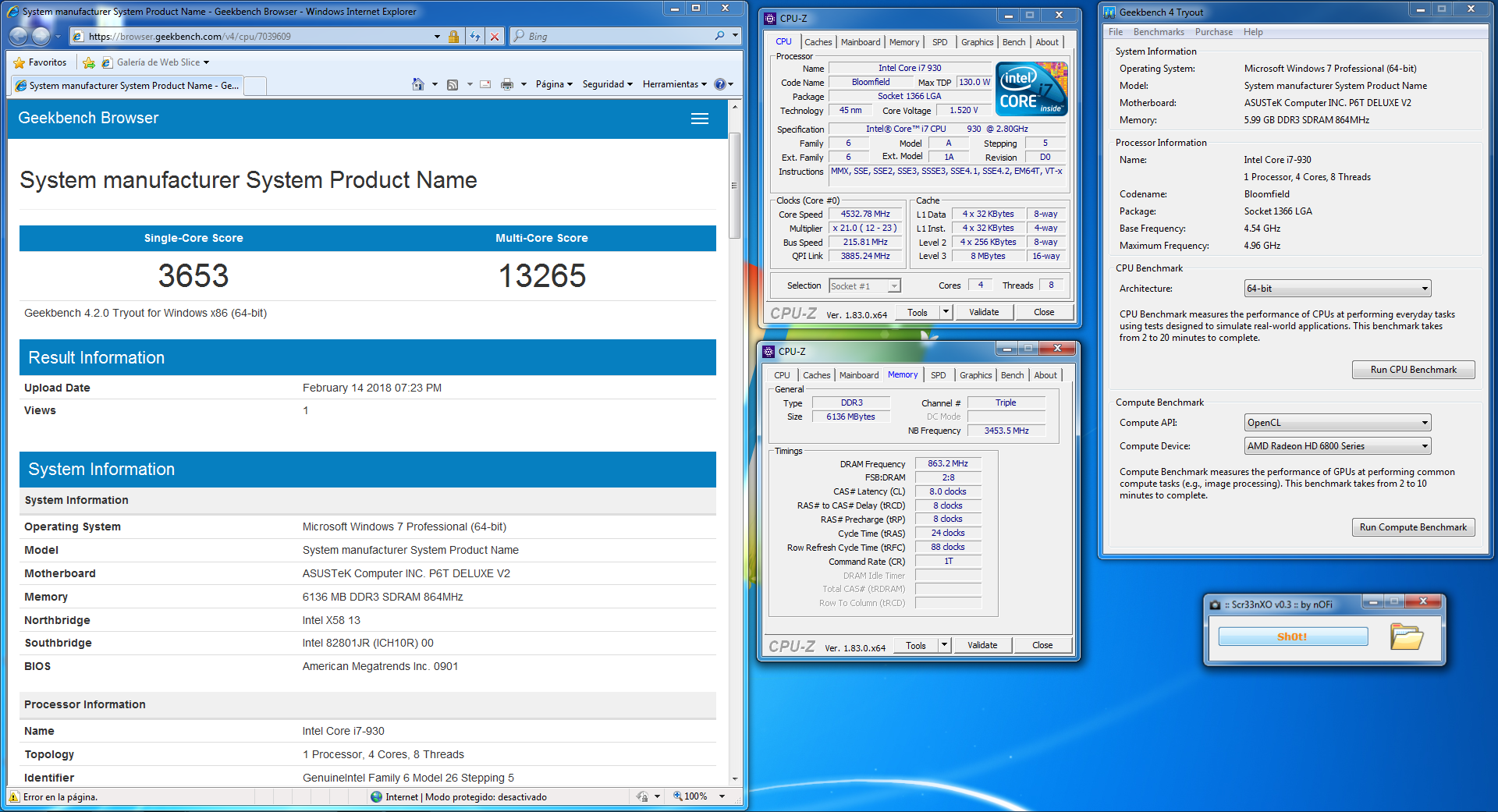1498x812 pixels.
Task: Click Tools button in top CPU-Z window
Action: (x=918, y=312)
